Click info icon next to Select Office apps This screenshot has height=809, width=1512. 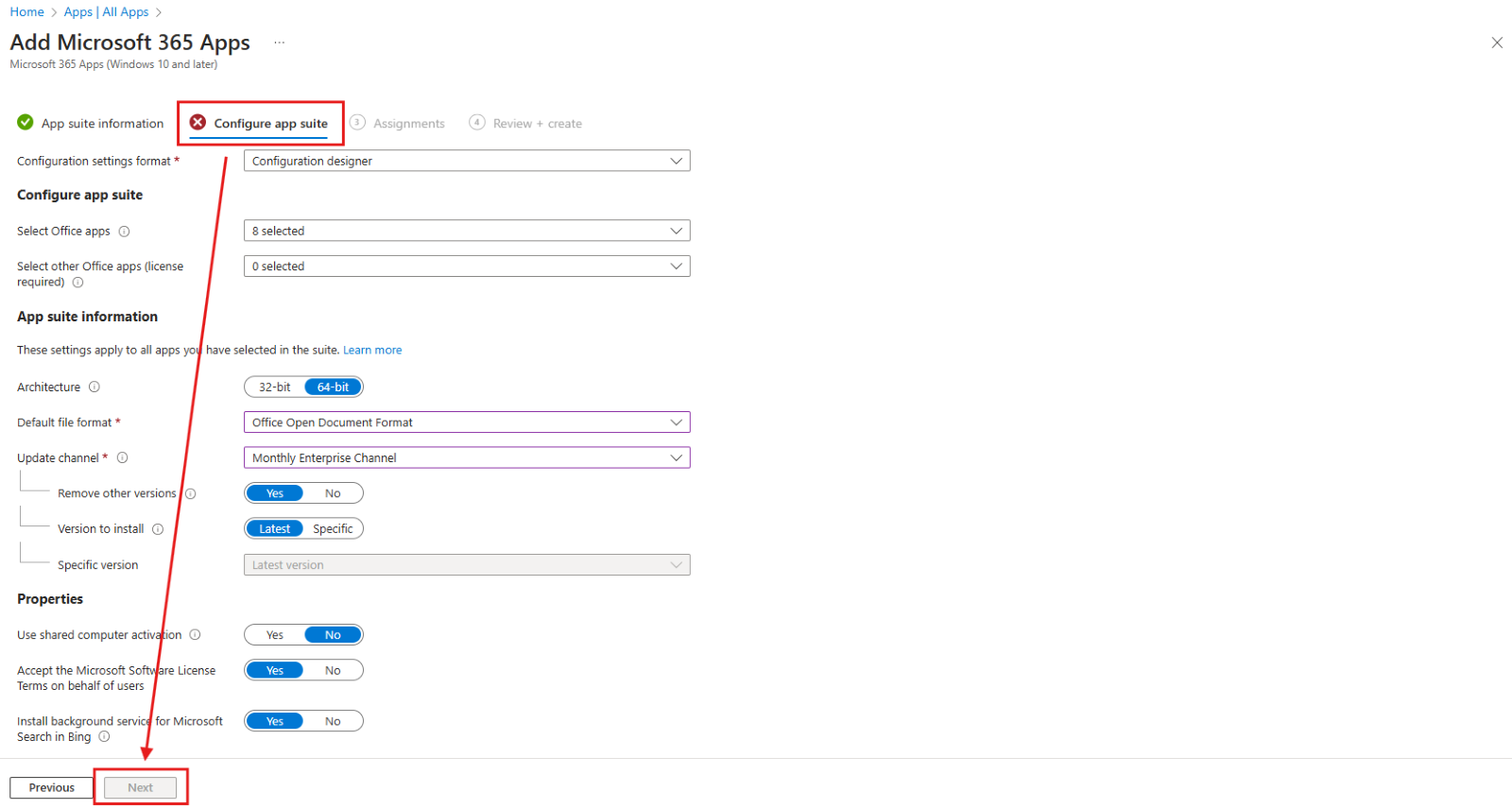click(124, 232)
